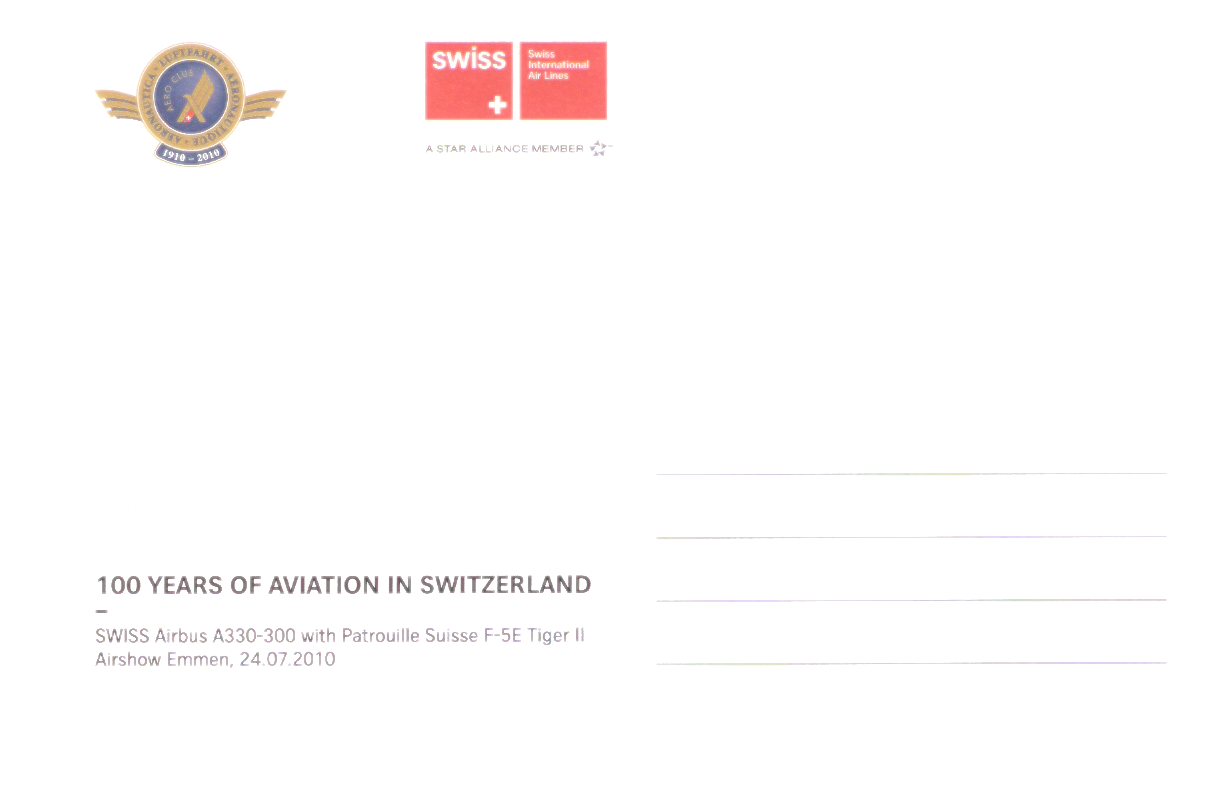Click the 1910–2010 banner on emblem

point(190,153)
